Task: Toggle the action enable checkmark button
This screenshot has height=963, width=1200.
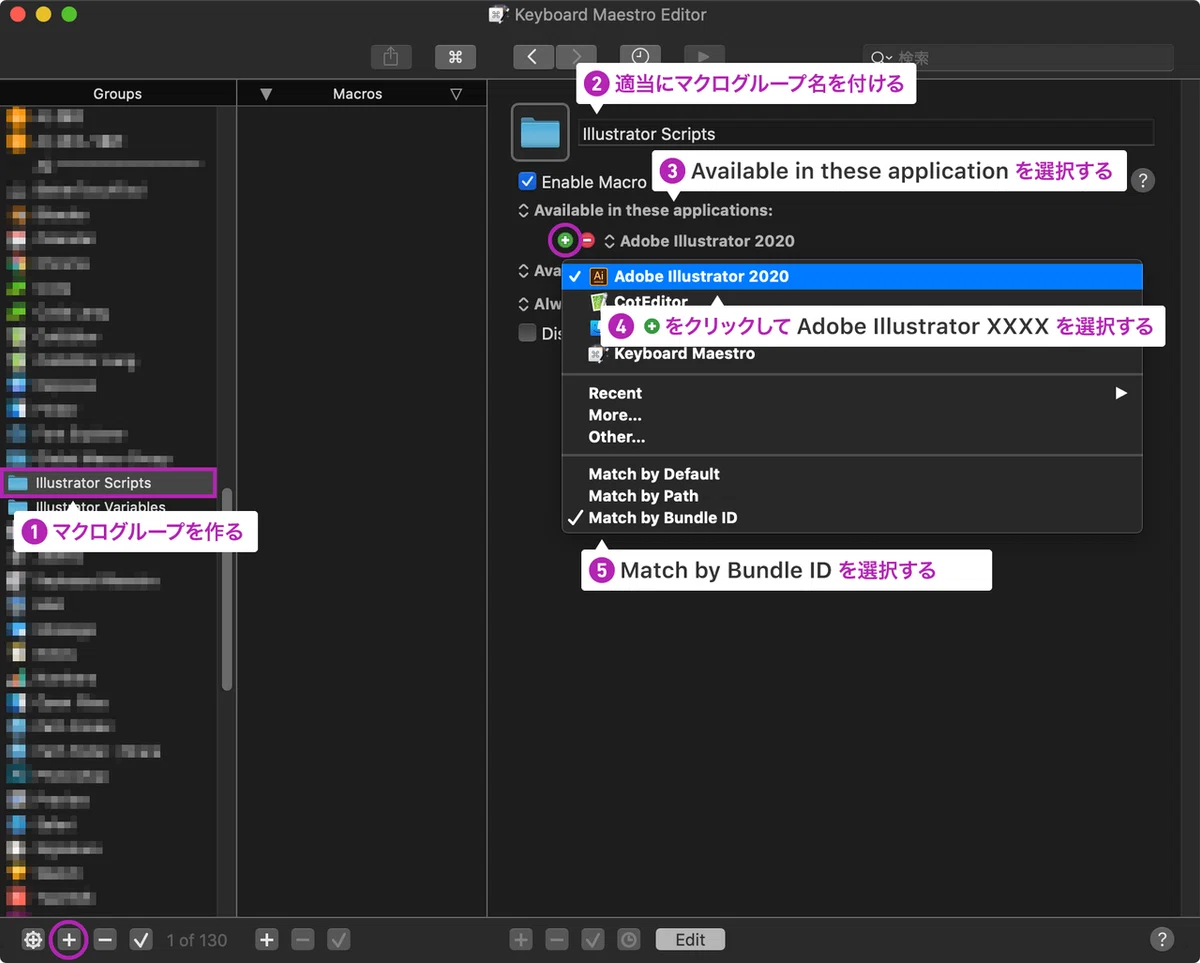Action: click(593, 940)
